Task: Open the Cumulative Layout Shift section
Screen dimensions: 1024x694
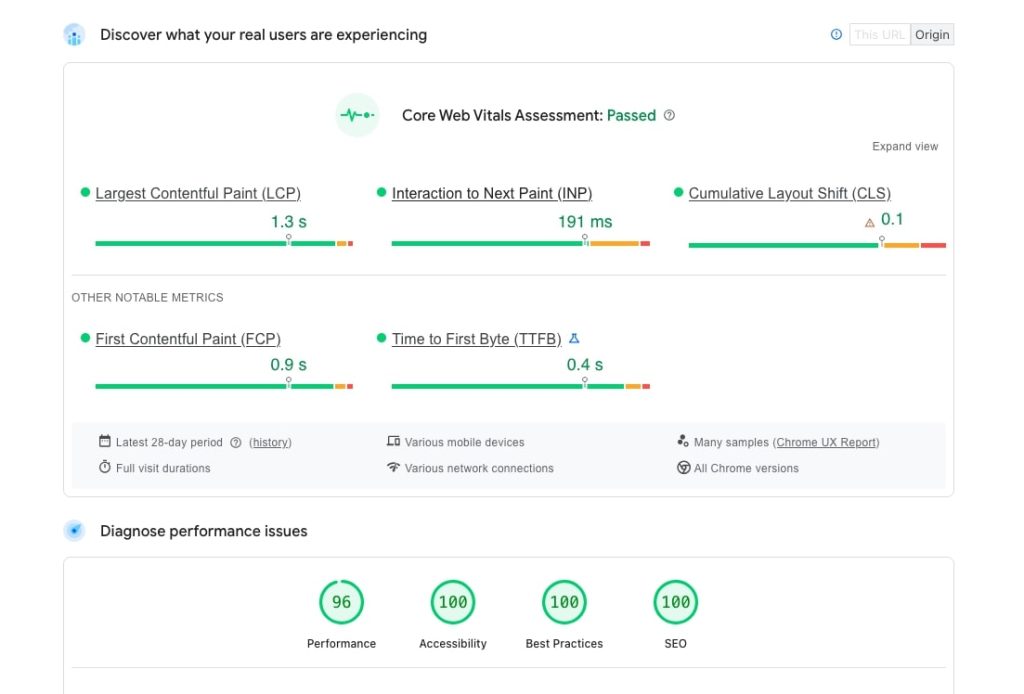Action: click(790, 193)
